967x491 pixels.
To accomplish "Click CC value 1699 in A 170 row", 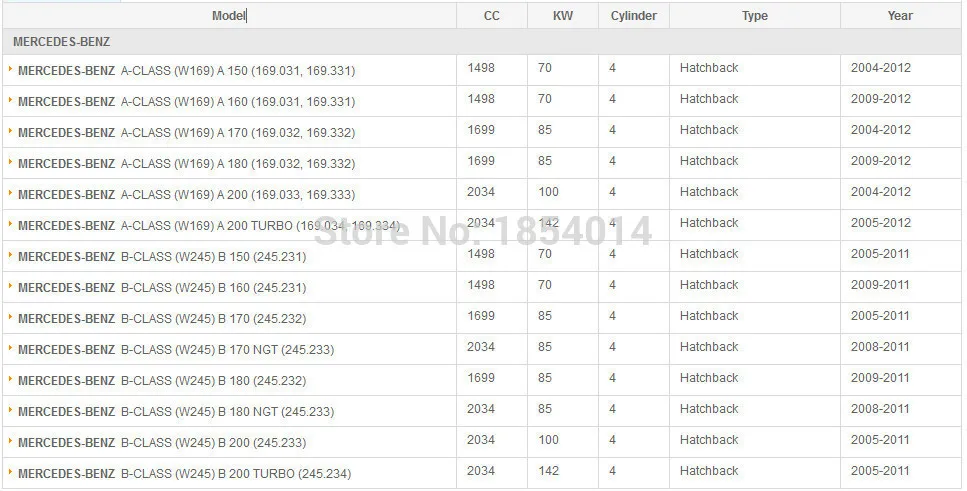I will pos(481,130).
